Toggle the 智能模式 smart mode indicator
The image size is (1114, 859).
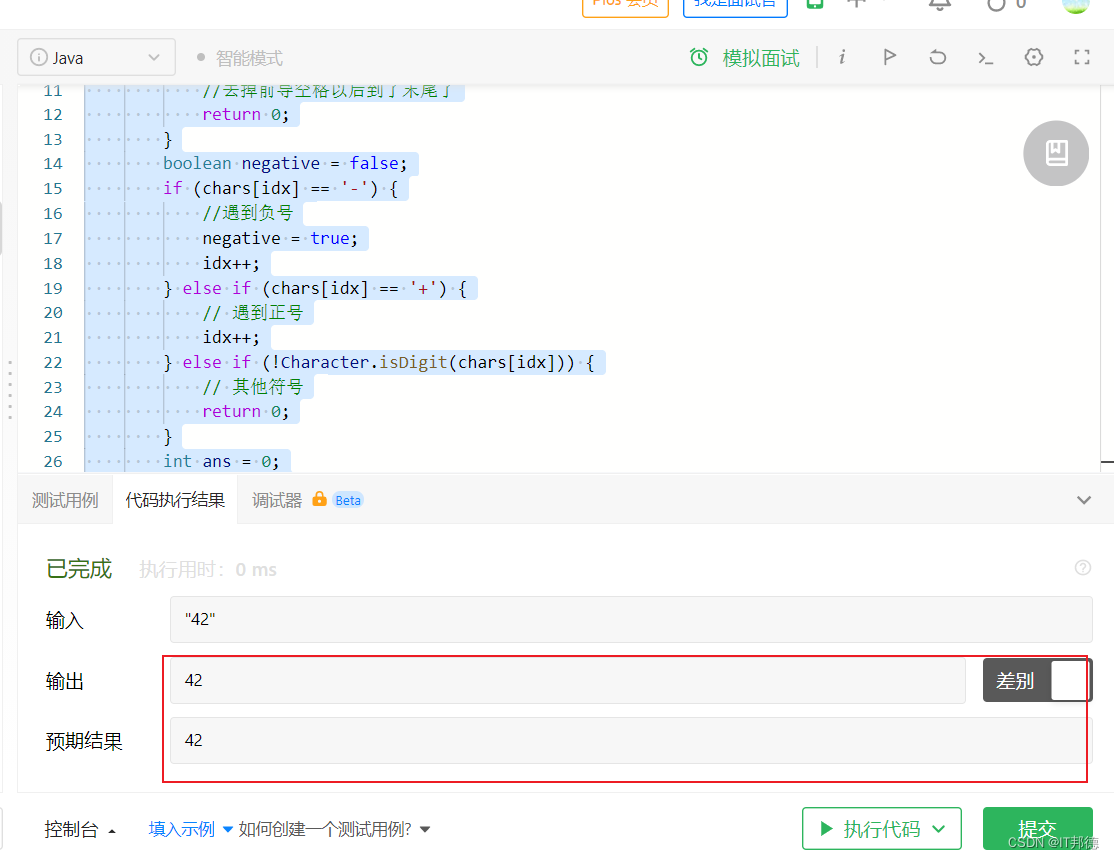(240, 58)
